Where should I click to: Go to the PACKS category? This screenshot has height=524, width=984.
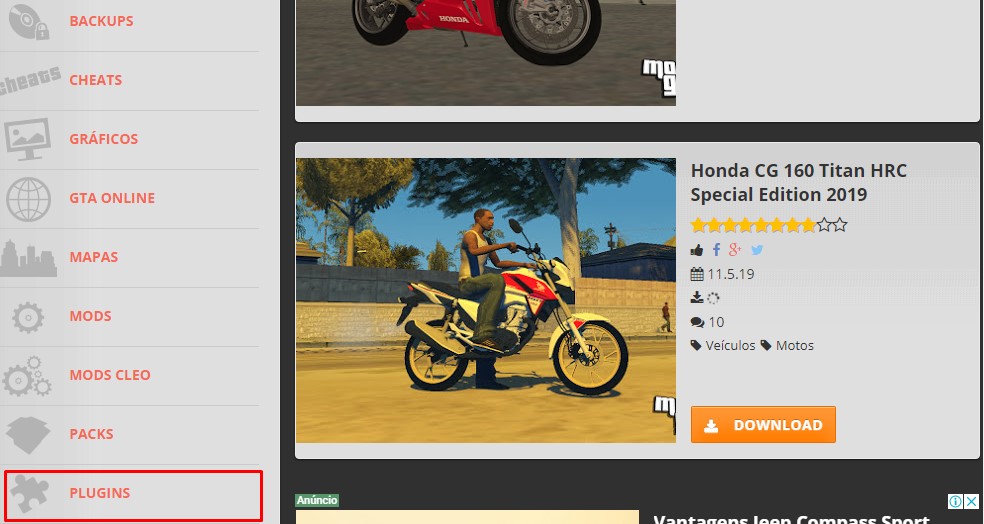(91, 434)
